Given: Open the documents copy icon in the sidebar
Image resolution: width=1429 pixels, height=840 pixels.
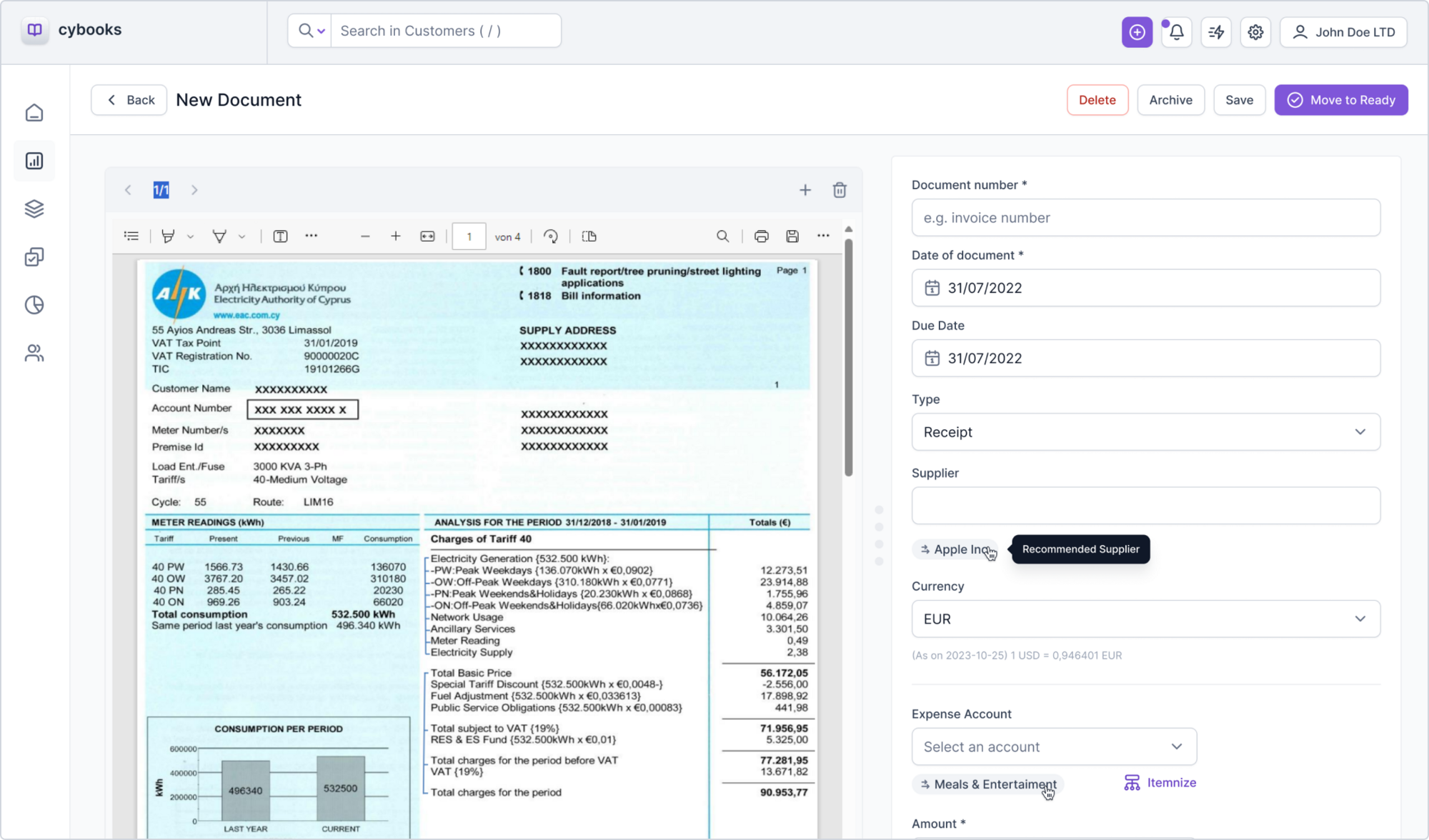Looking at the screenshot, I should pyautogui.click(x=34, y=256).
